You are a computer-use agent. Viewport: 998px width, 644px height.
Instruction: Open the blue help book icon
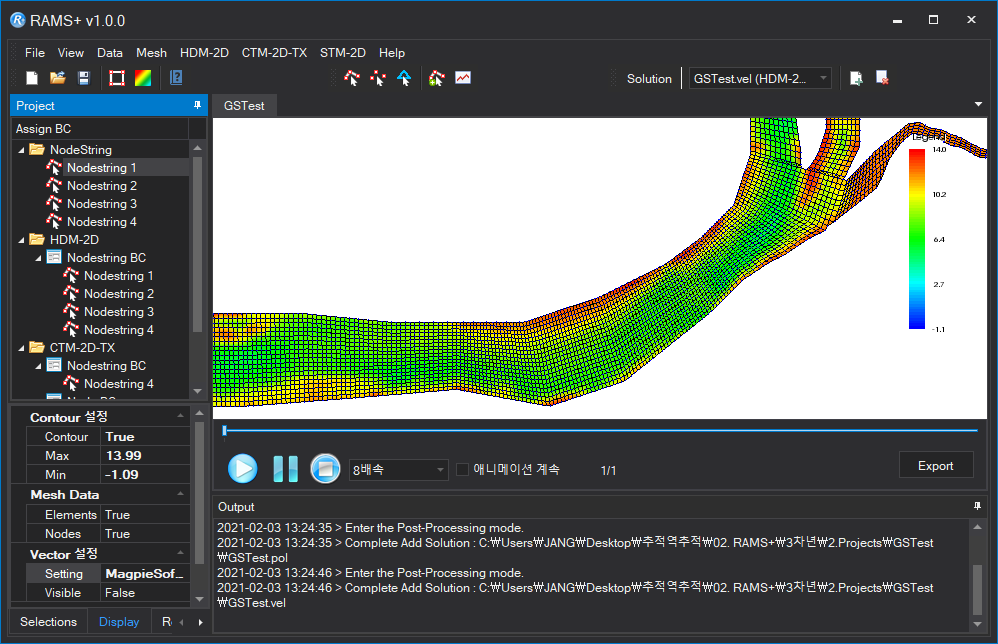176,78
